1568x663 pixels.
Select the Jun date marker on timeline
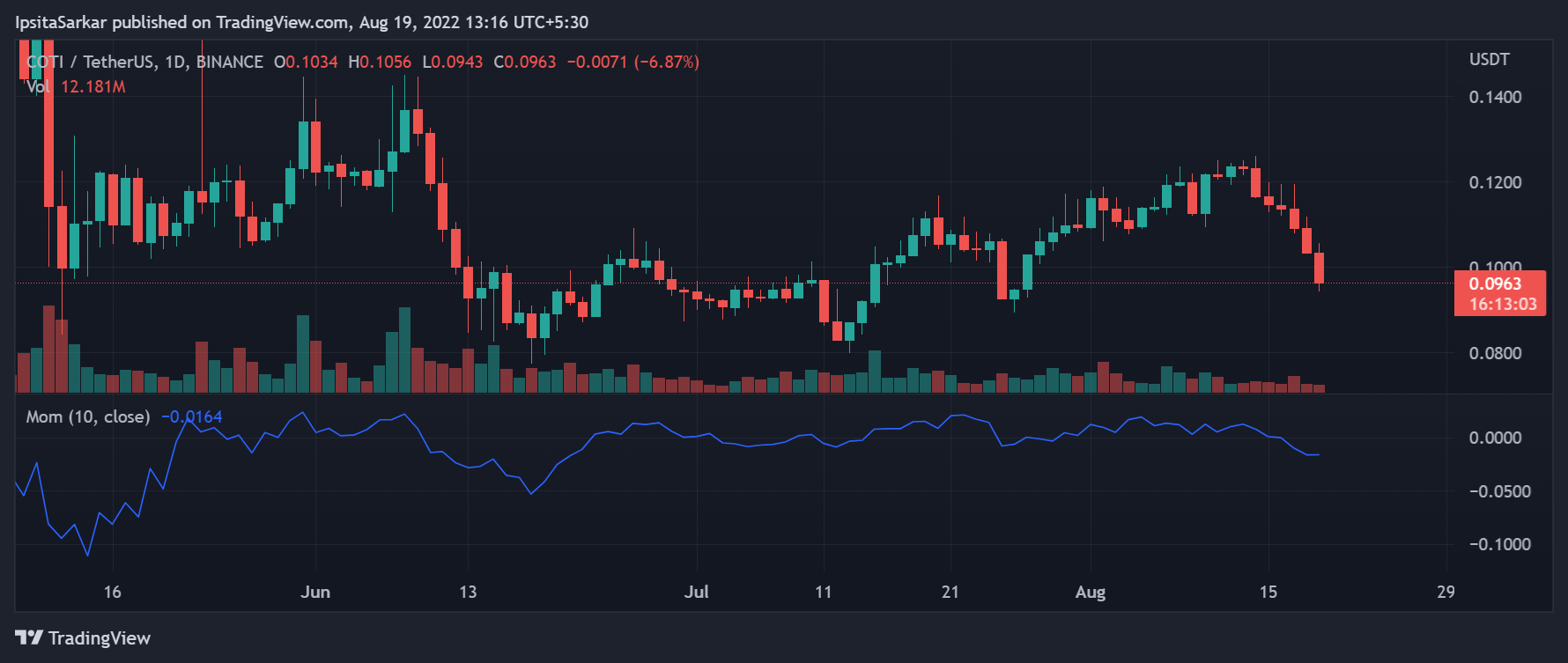[315, 592]
